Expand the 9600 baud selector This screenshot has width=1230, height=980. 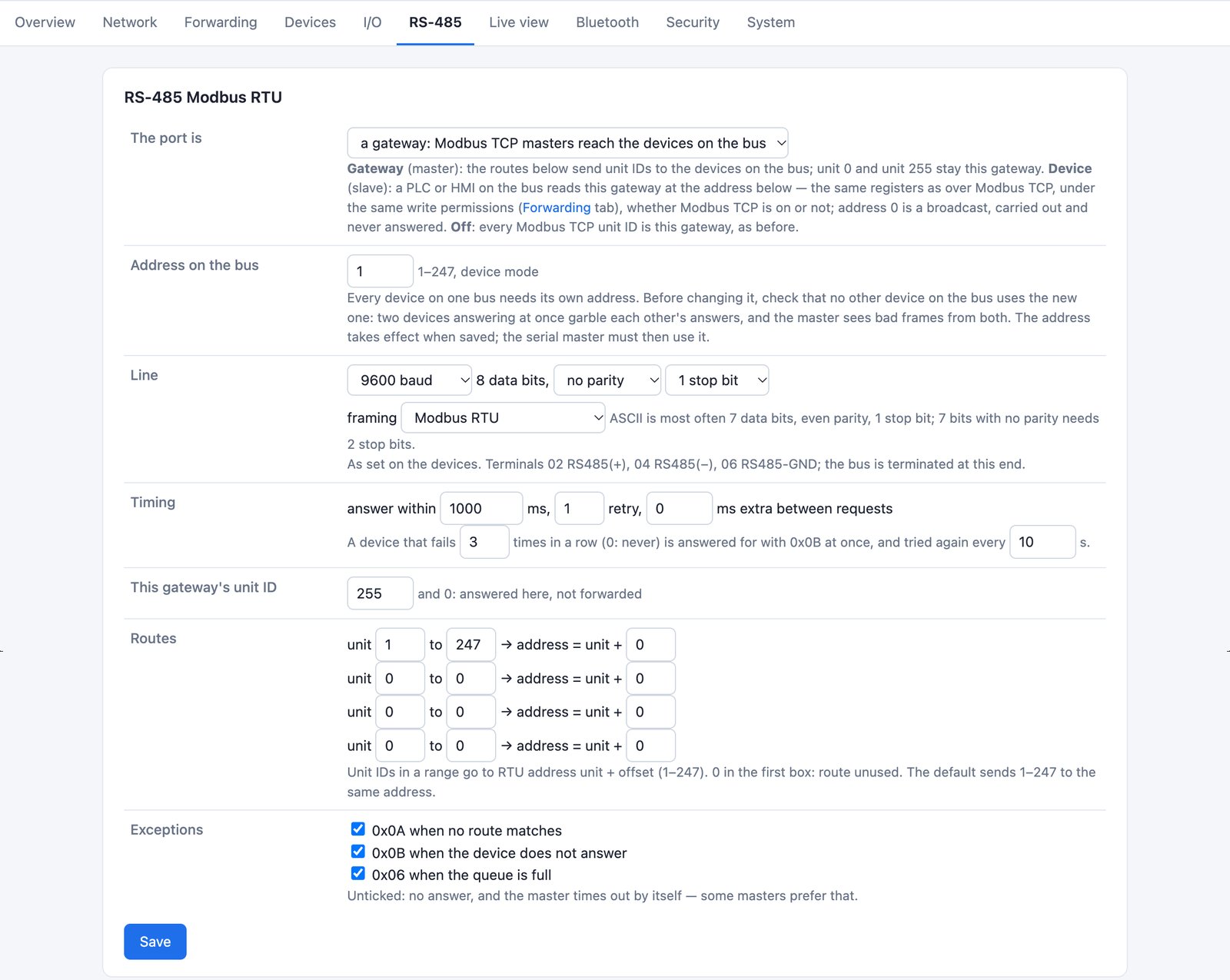click(409, 380)
